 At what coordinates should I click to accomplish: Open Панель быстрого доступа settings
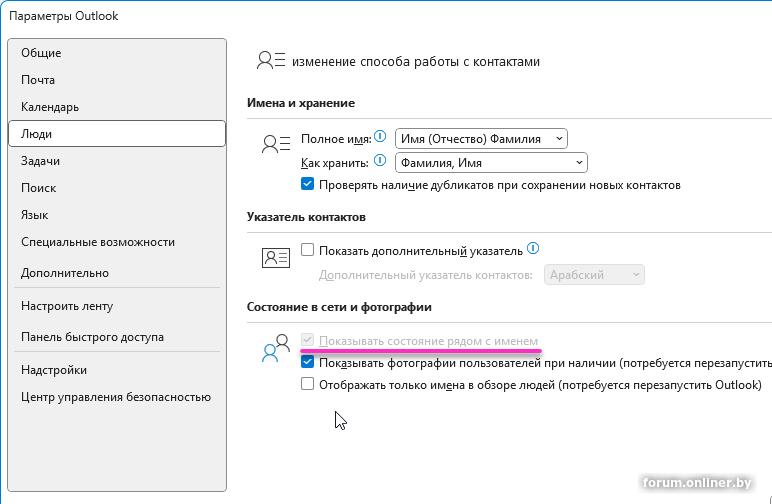[92, 337]
